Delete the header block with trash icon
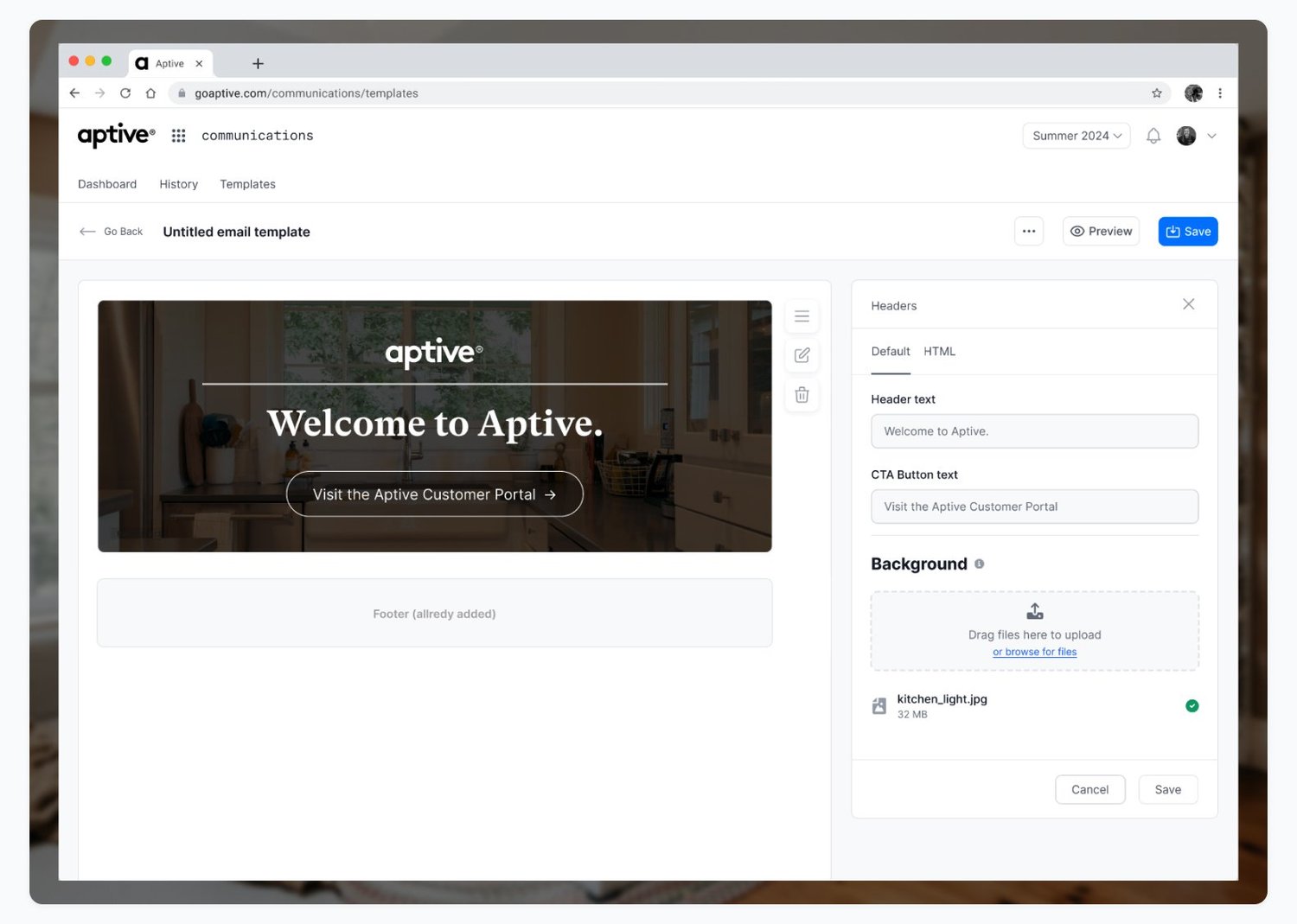Viewport: 1297px width, 924px height. pos(802,395)
